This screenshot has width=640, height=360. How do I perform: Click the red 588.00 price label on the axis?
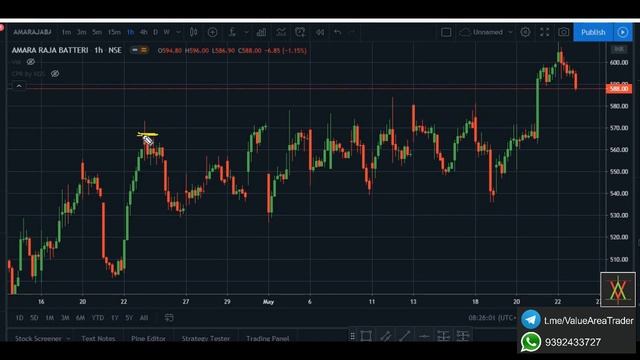pyautogui.click(x=619, y=89)
